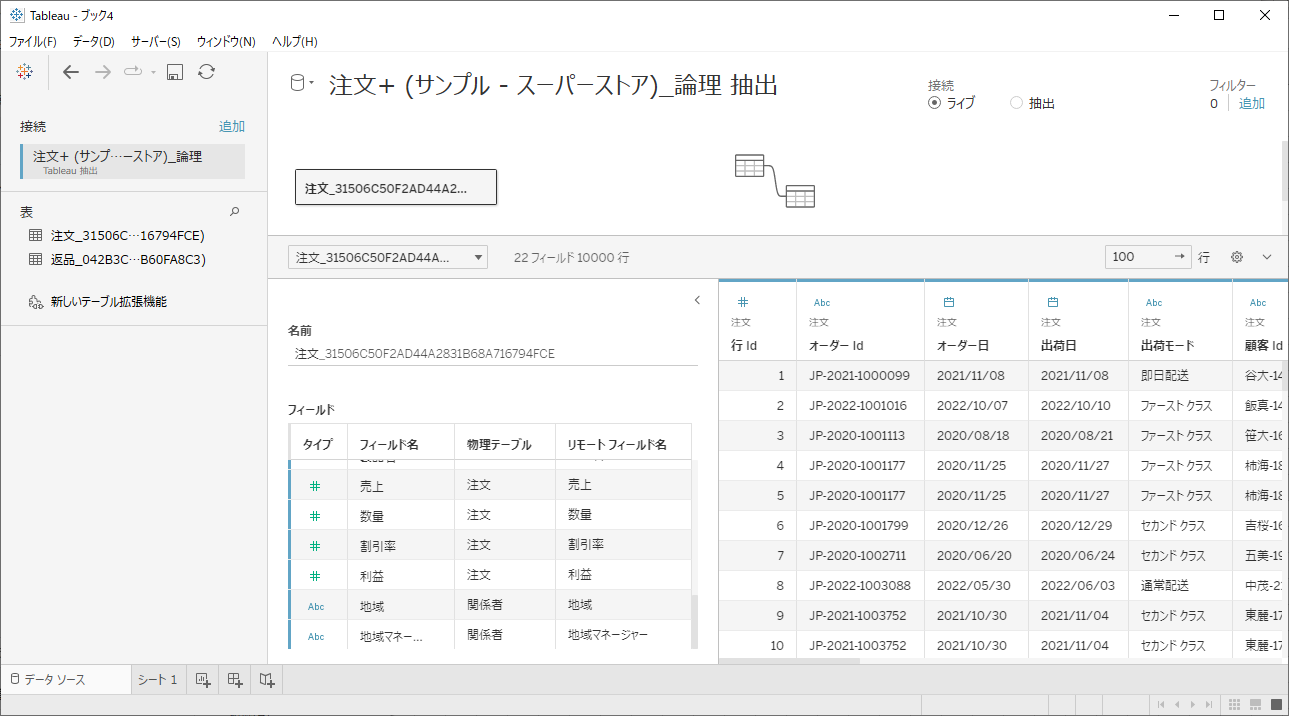This screenshot has width=1289, height=716.
Task: Click the canvas vertical scrollbar at right
Action: [x=1285, y=171]
